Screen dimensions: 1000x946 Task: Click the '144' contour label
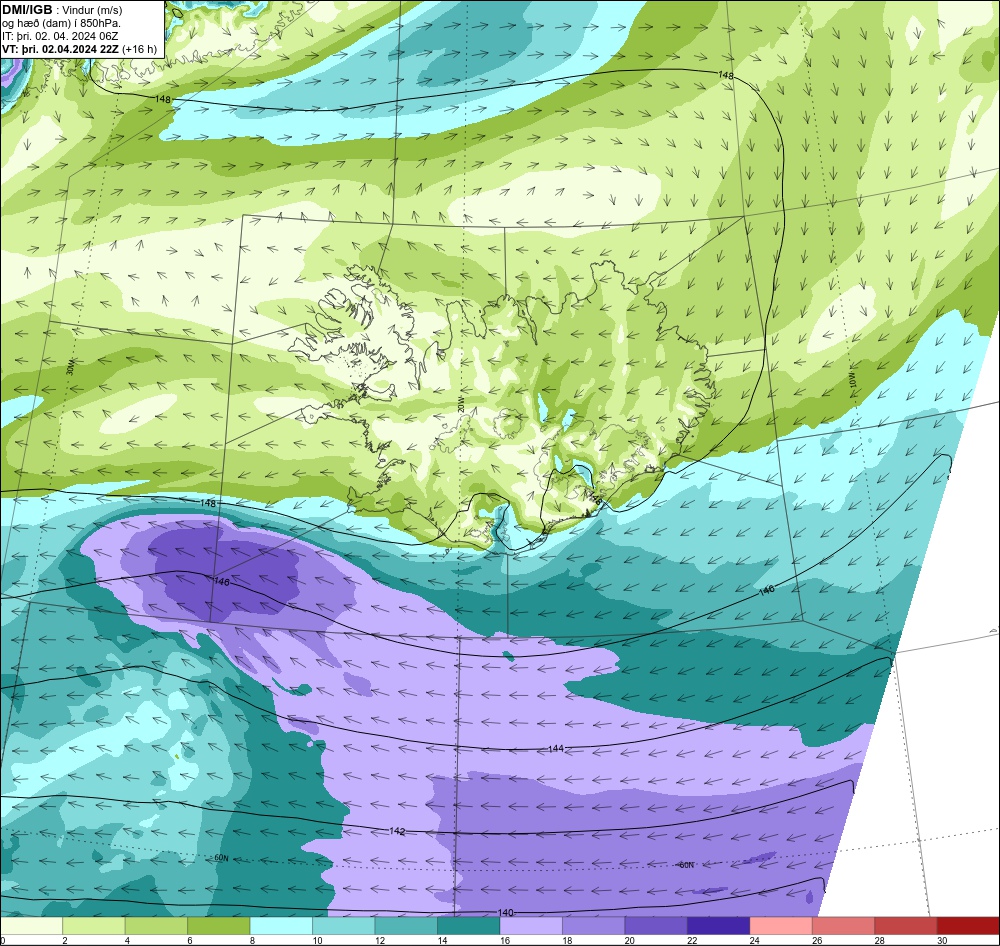click(556, 748)
